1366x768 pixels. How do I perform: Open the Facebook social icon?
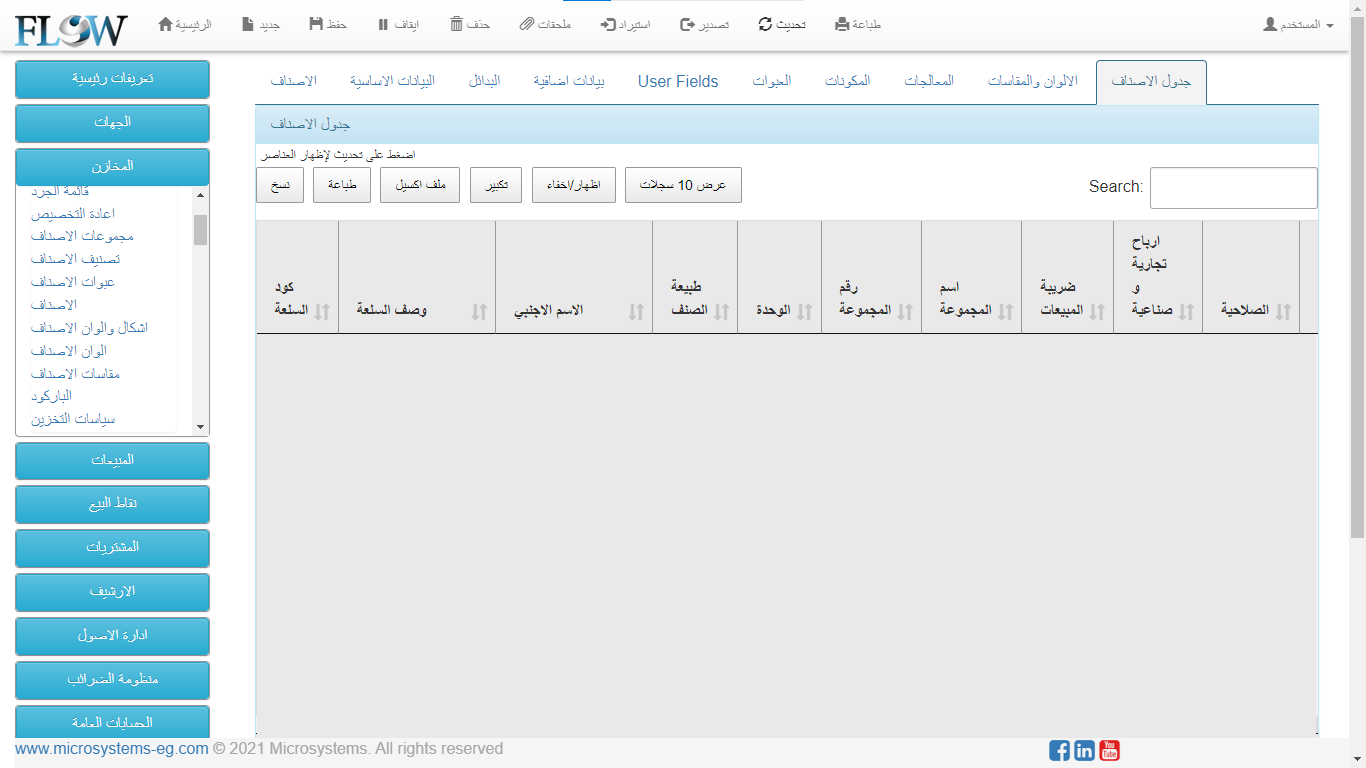coord(1059,750)
